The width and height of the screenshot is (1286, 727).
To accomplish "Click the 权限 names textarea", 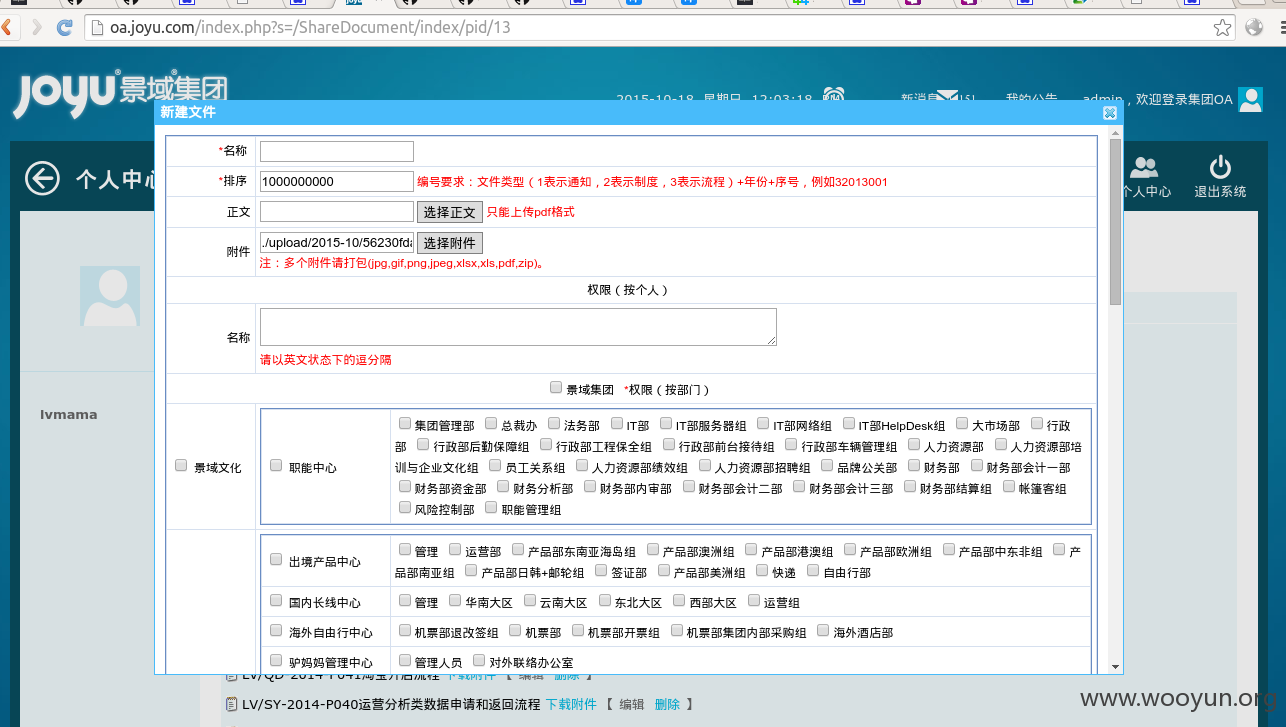I will 518,327.
